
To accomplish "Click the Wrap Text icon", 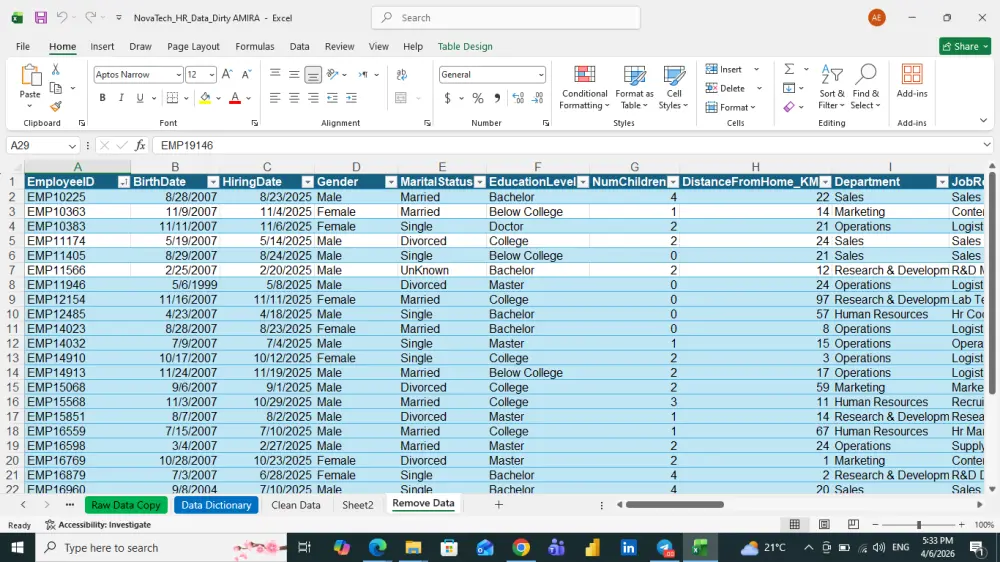I will click(401, 75).
